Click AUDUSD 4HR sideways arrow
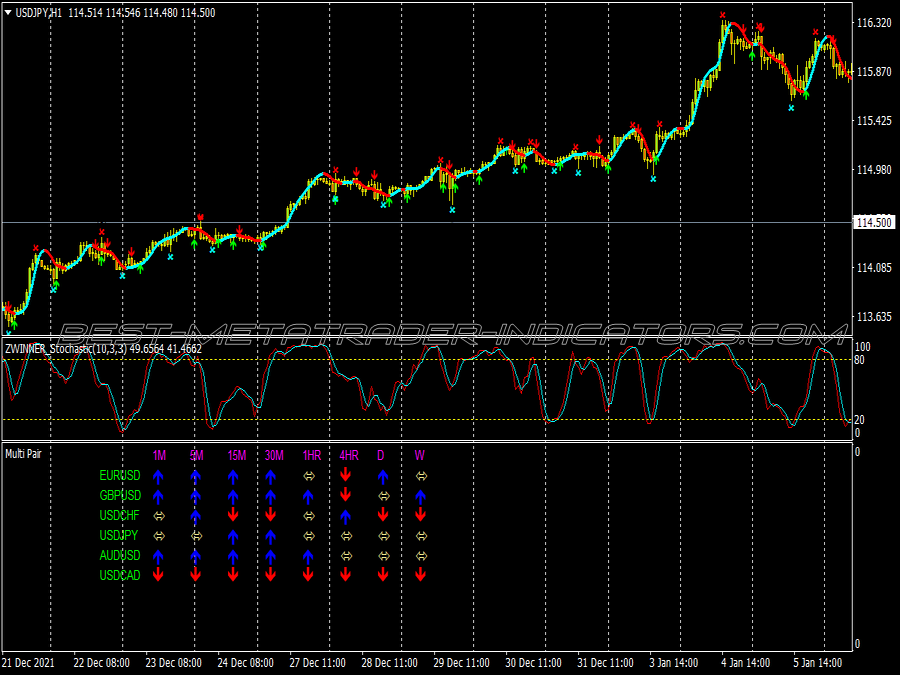900x675 pixels. pos(346,556)
